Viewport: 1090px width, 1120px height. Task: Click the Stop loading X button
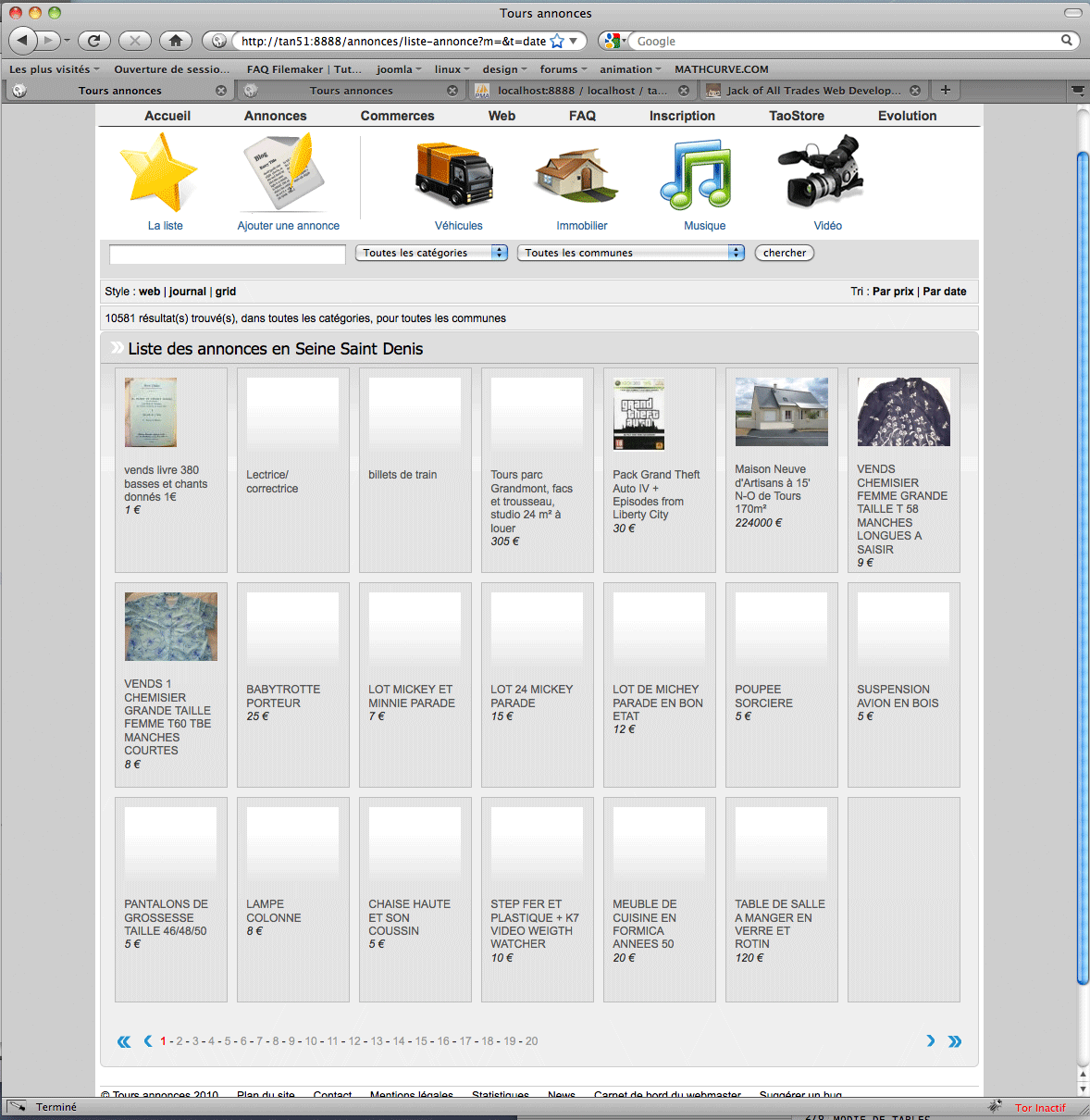pyautogui.click(x=135, y=41)
